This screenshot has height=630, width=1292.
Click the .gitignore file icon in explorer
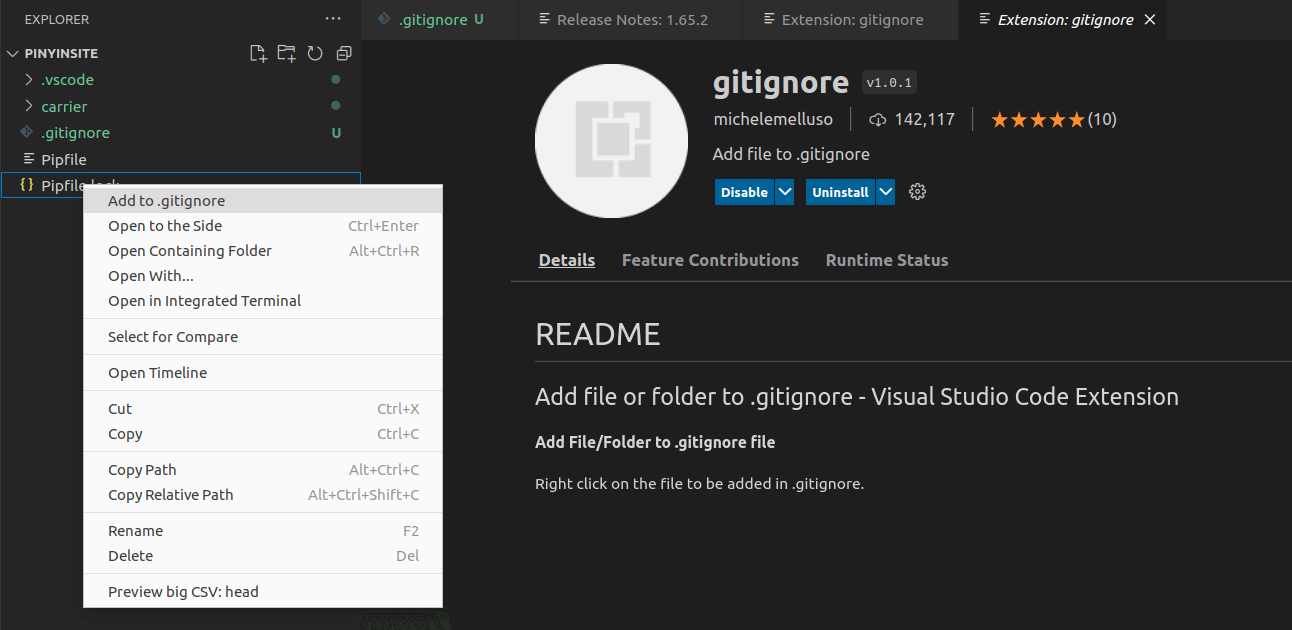(x=27, y=133)
